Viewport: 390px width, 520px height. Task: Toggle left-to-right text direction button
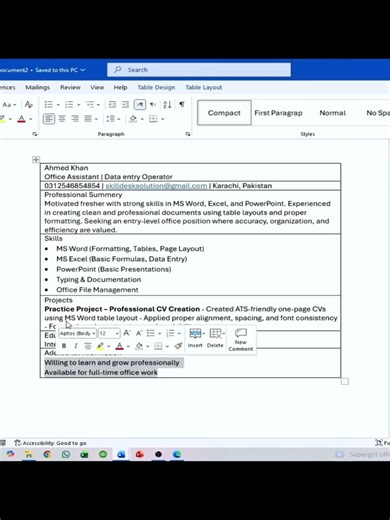(140, 105)
